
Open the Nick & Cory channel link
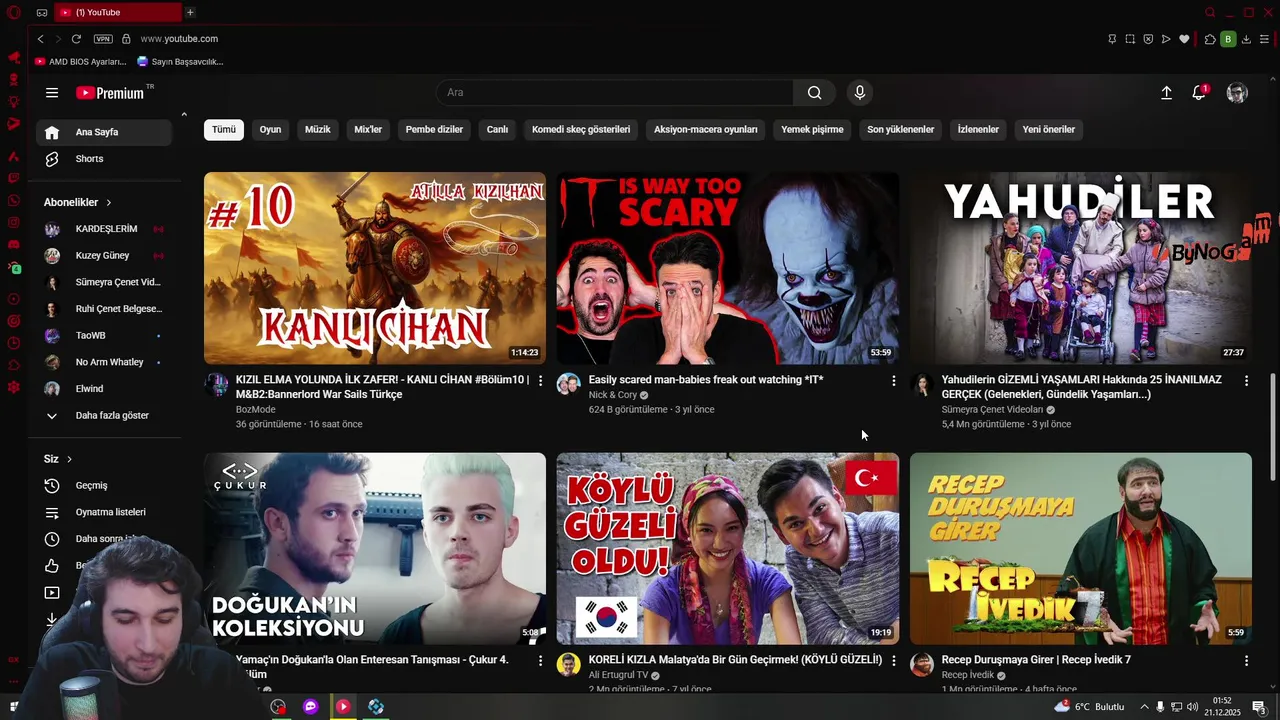(x=612, y=395)
